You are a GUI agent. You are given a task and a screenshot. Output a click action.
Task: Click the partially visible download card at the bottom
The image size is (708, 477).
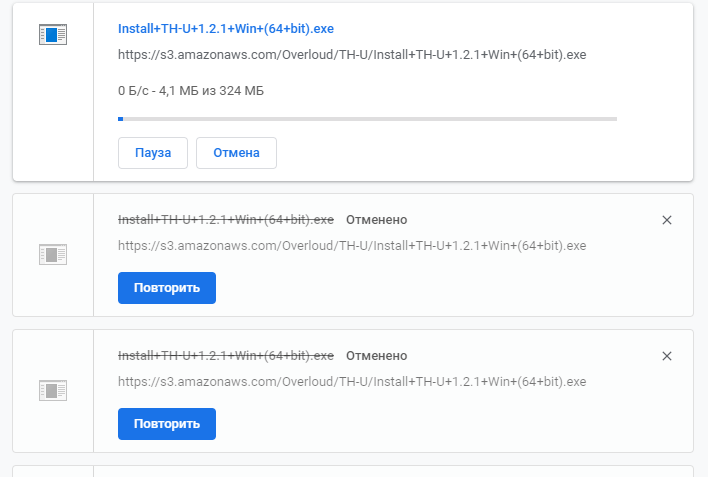(353, 471)
